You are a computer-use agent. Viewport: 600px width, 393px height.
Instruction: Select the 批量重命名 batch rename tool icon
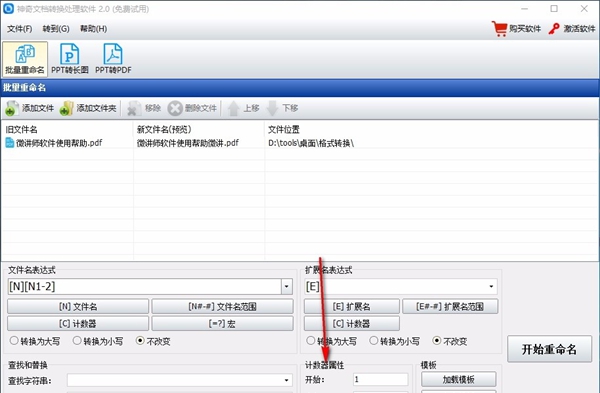(x=25, y=54)
